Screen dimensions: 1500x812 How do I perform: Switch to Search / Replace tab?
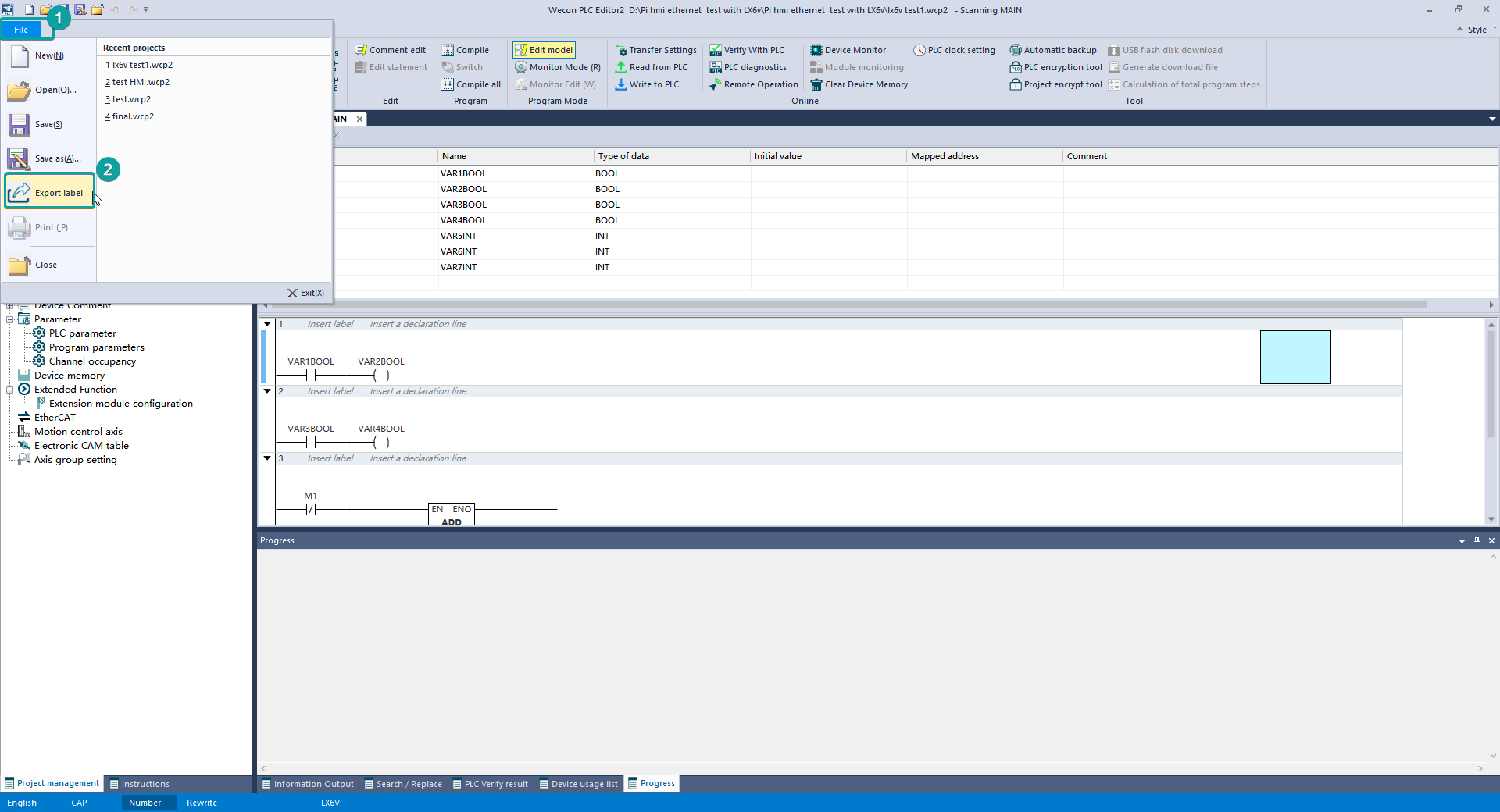403,784
